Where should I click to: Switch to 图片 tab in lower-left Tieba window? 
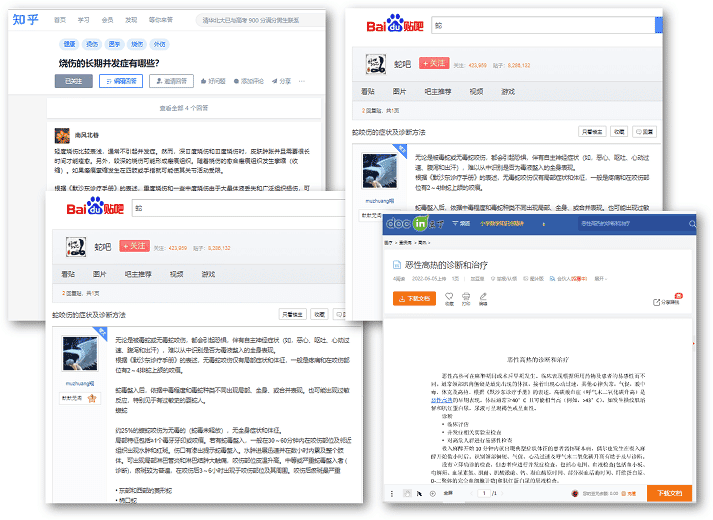pos(100,274)
